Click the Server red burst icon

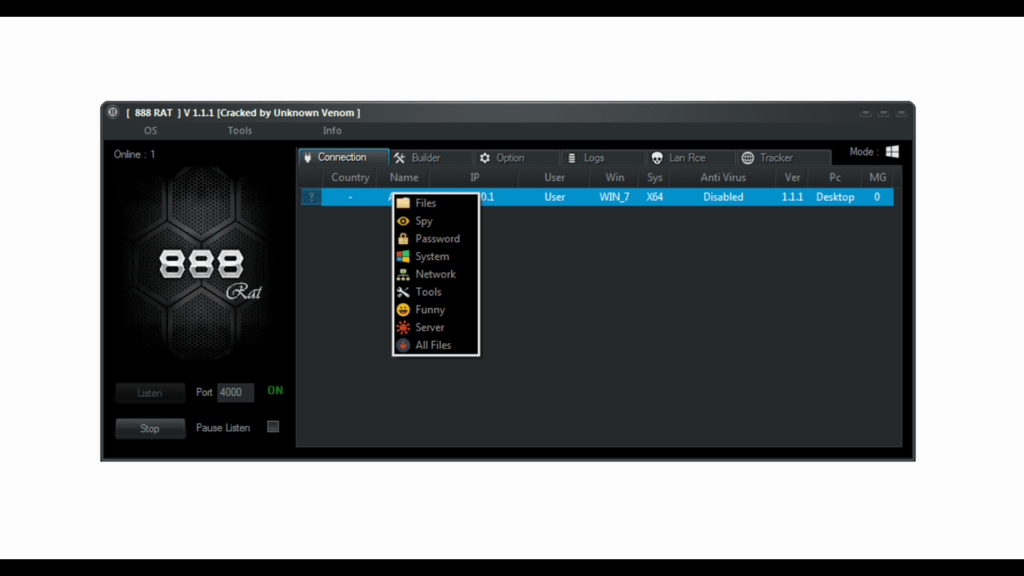point(403,327)
